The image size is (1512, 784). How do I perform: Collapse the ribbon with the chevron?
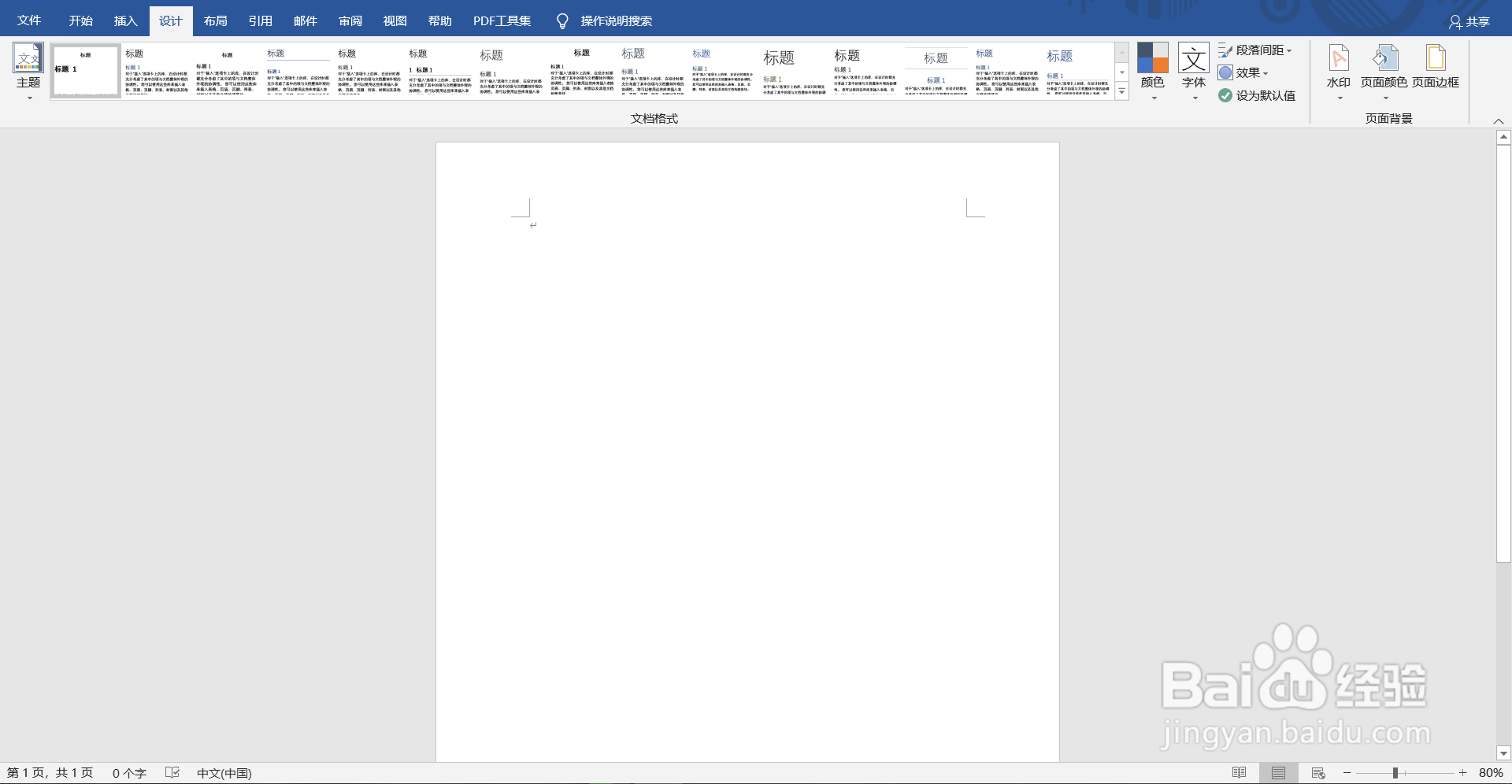click(x=1498, y=120)
